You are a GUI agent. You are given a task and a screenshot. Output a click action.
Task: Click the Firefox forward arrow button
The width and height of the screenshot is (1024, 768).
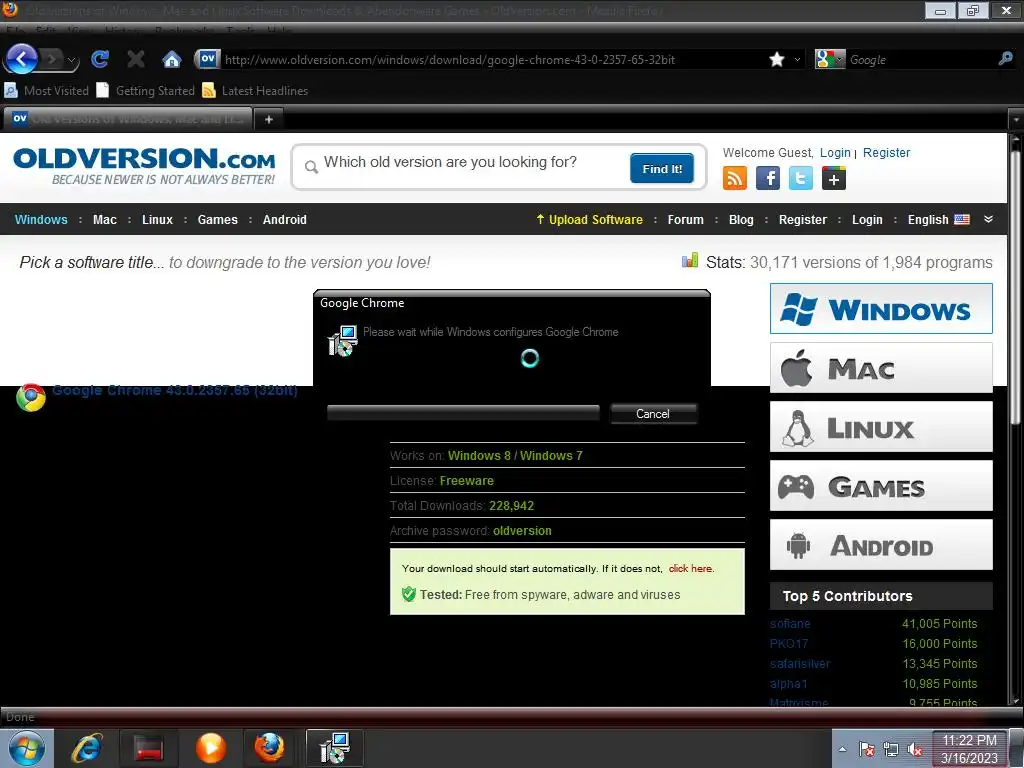[x=52, y=60]
